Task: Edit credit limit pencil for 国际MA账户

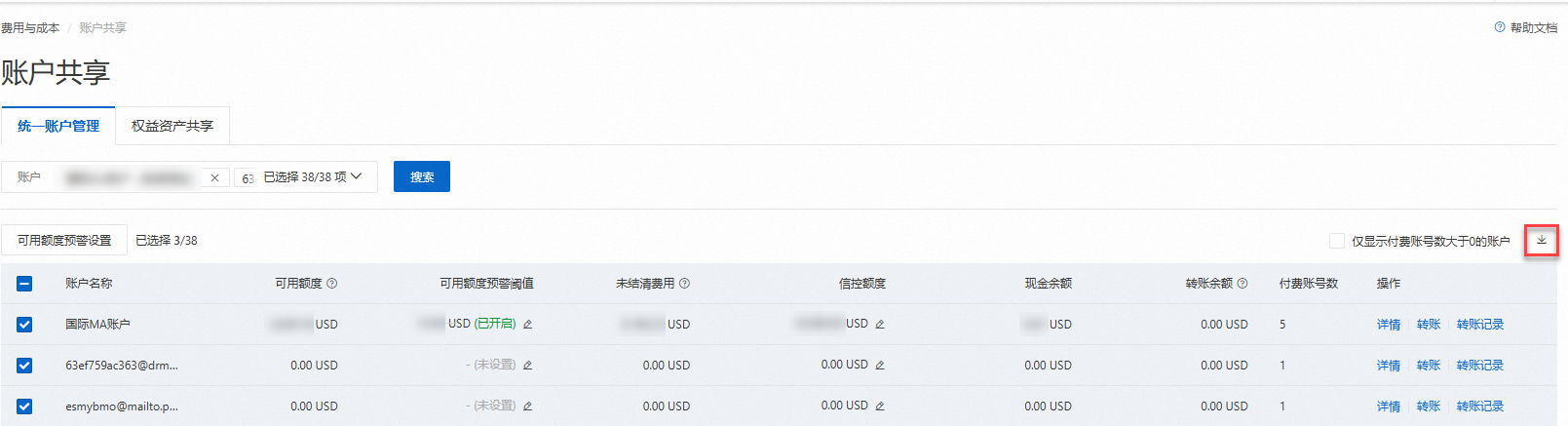Action: click(880, 325)
